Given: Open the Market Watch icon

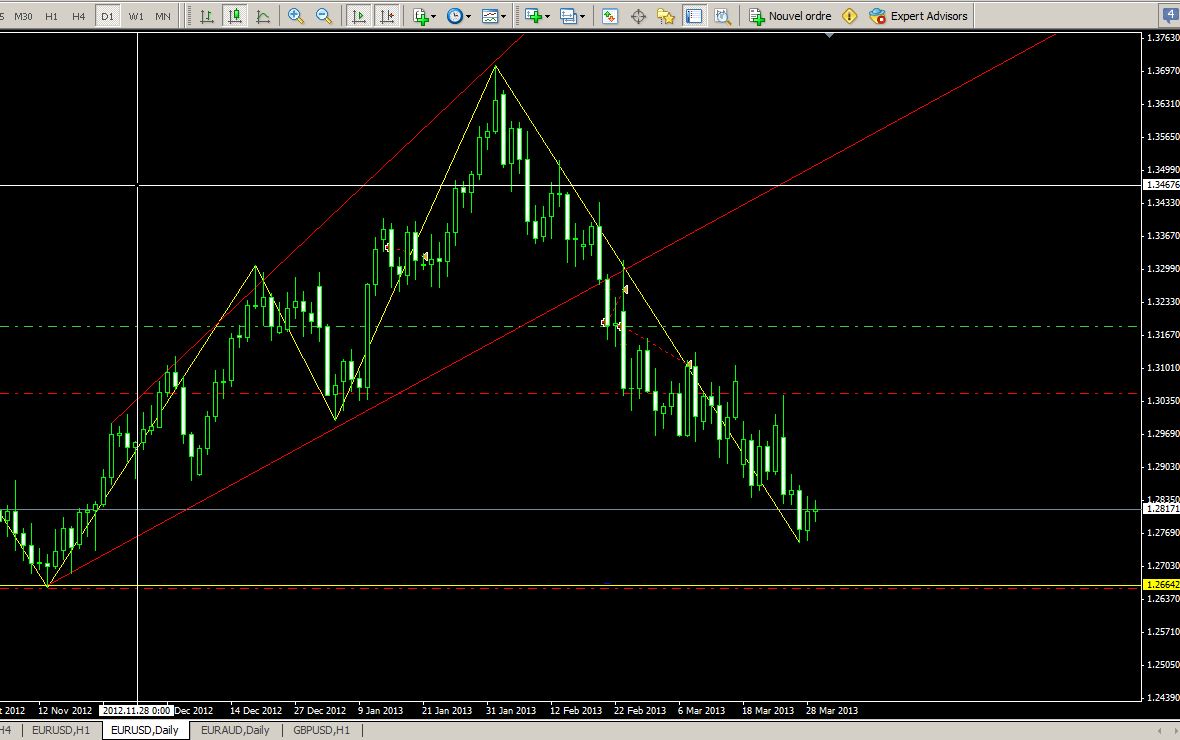Looking at the screenshot, I should tap(610, 16).
